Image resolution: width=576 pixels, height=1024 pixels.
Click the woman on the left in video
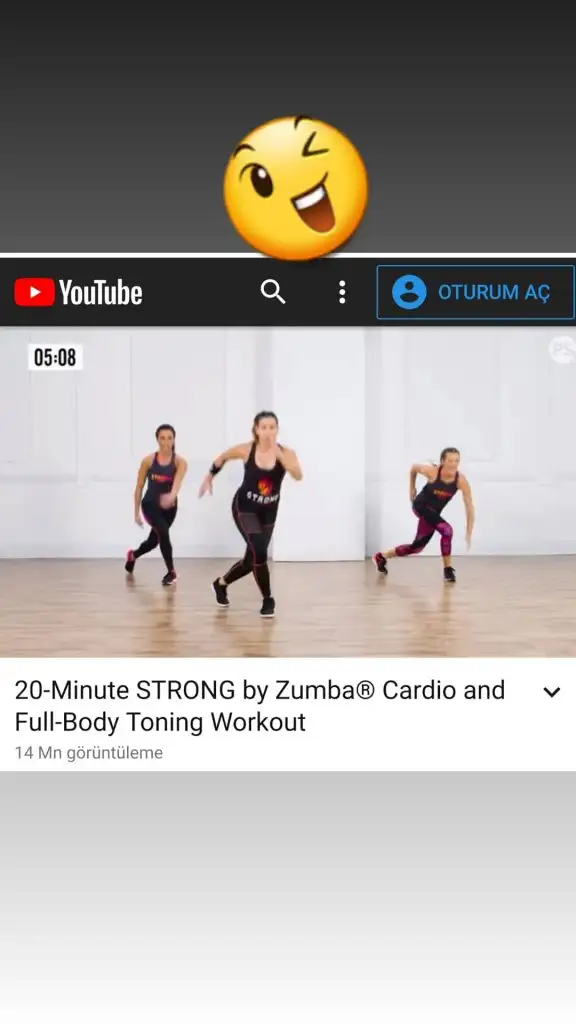(157, 504)
